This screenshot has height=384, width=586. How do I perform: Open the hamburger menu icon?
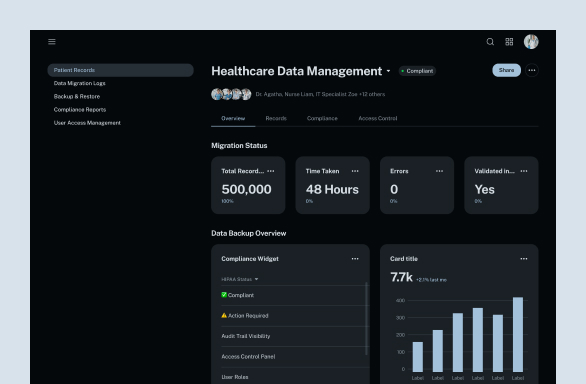pos(52,42)
